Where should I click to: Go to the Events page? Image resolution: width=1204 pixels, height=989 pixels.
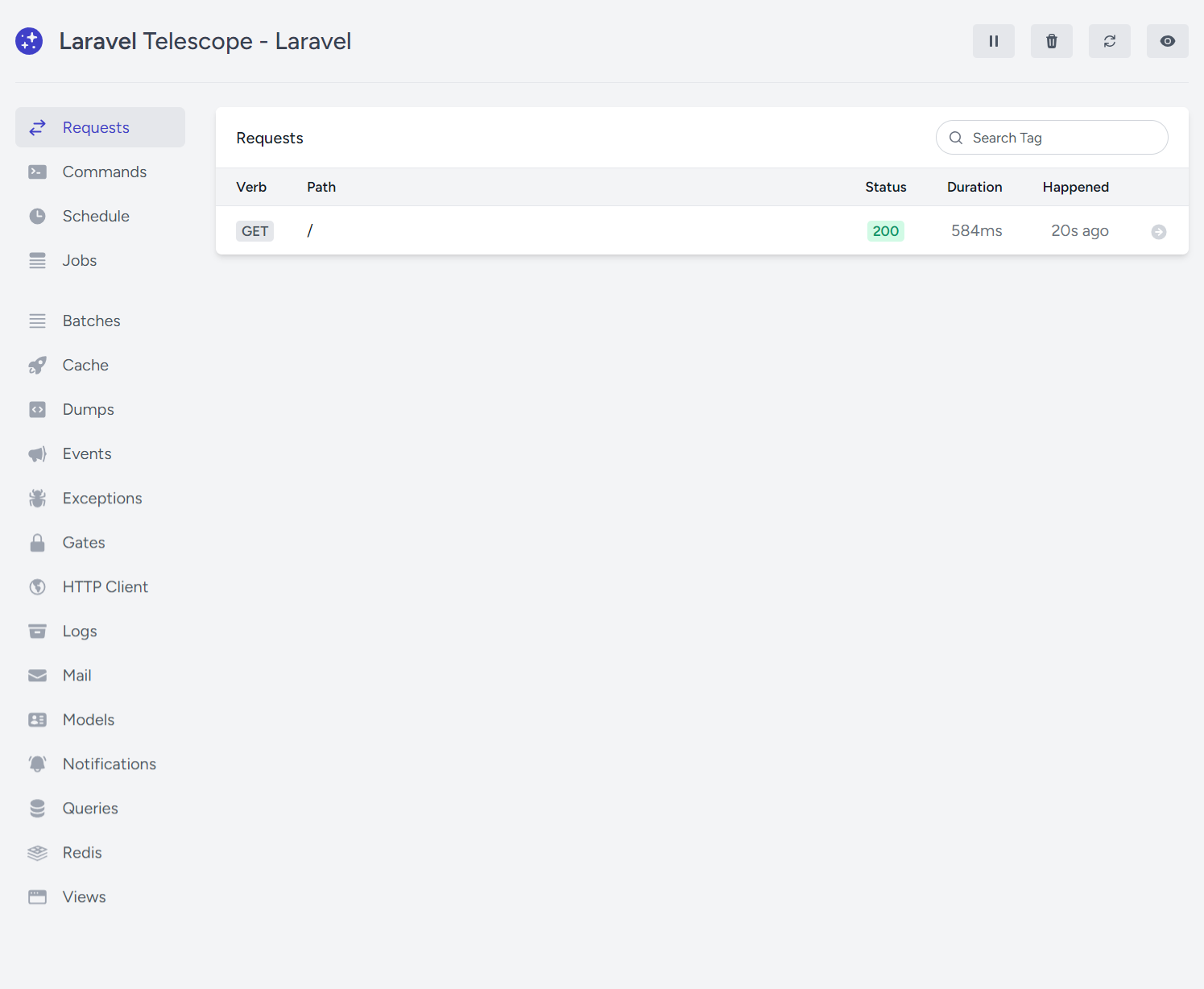coord(87,453)
